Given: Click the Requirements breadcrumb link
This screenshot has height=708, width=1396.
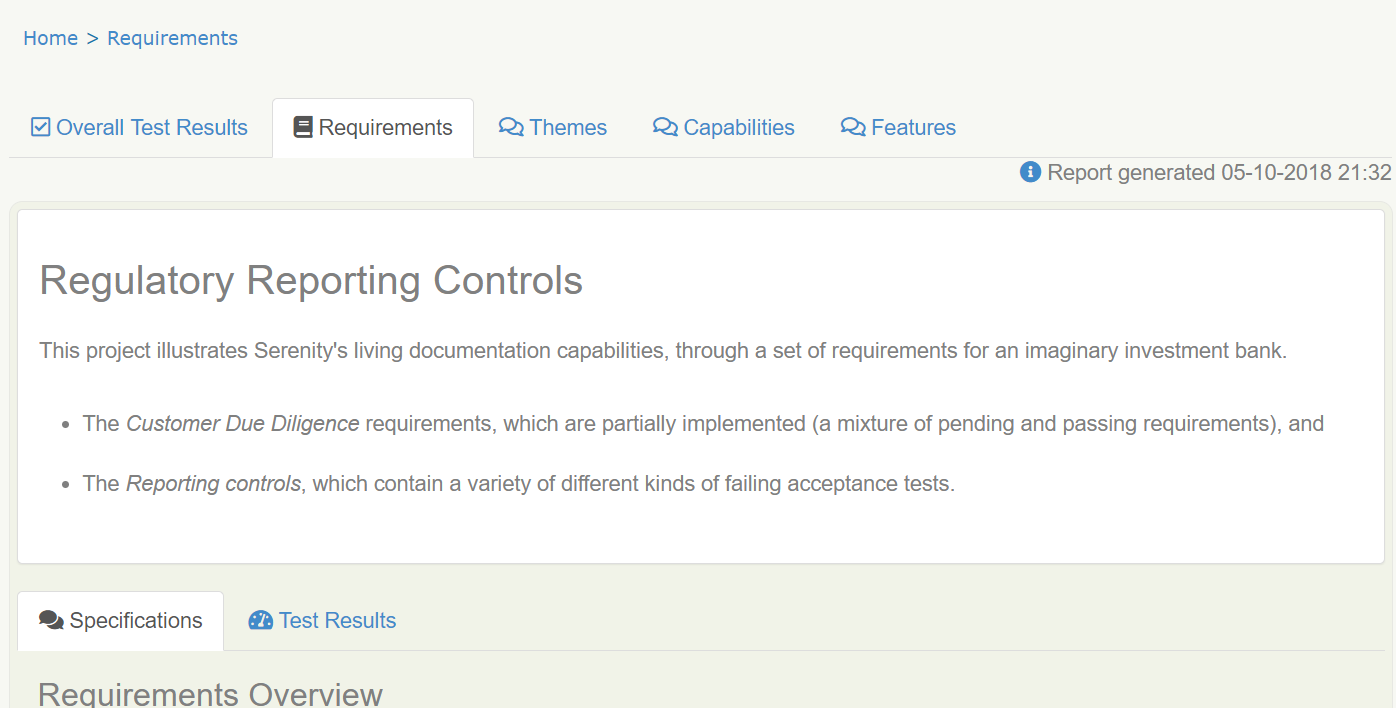Looking at the screenshot, I should tap(172, 38).
